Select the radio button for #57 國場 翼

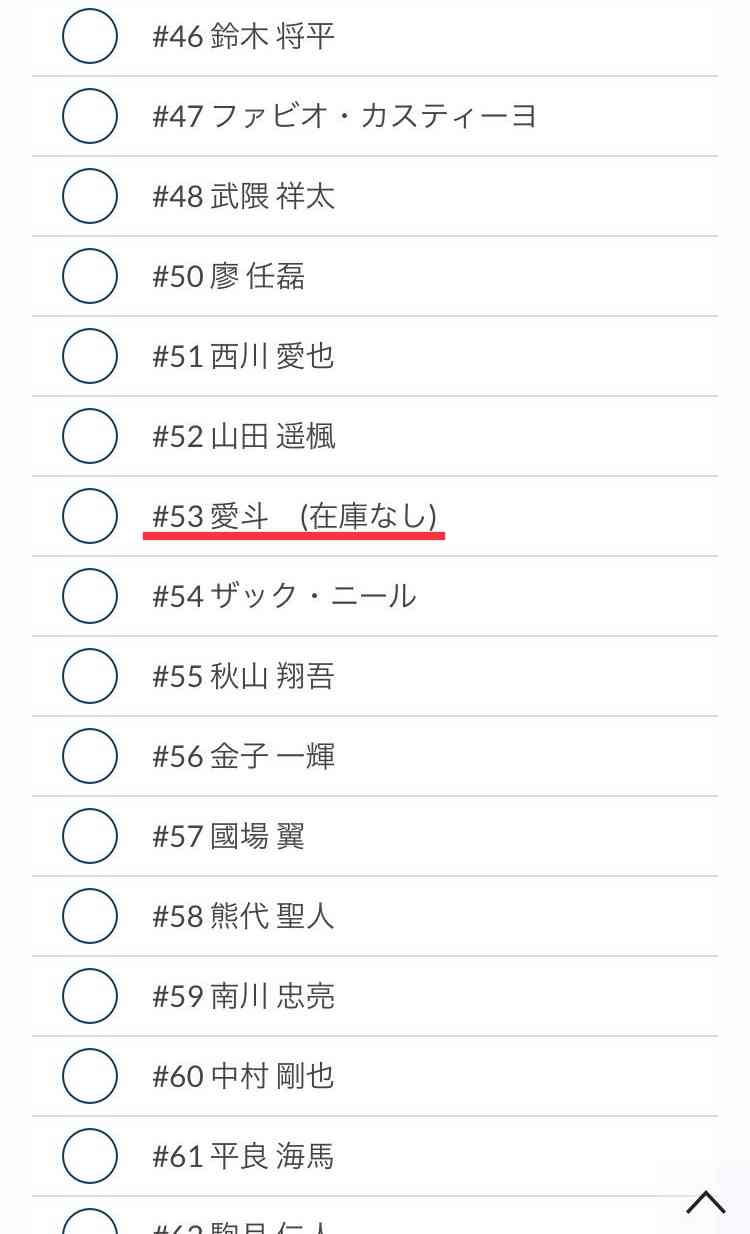88,836
